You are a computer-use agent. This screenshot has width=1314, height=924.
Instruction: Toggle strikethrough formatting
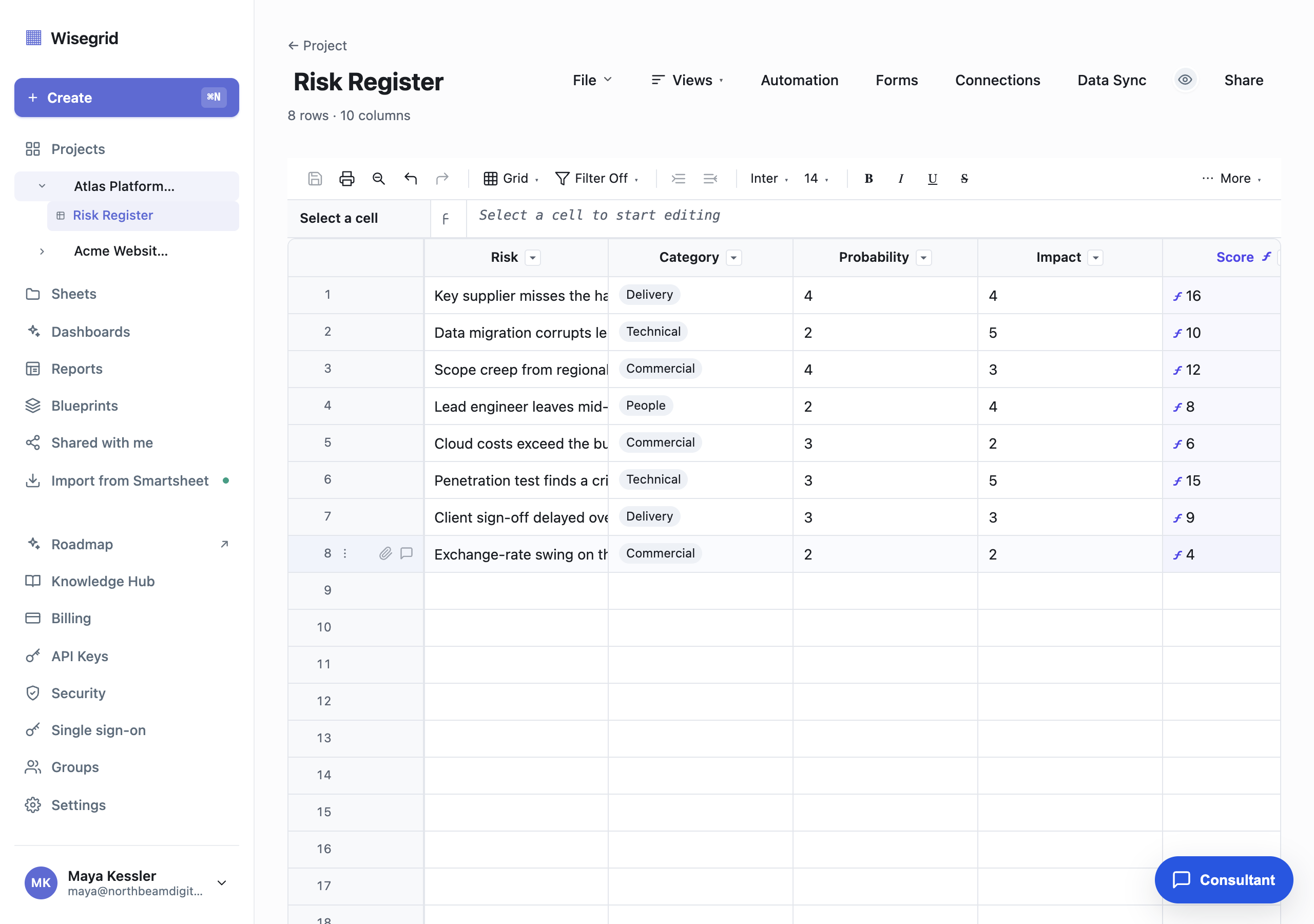coord(964,179)
